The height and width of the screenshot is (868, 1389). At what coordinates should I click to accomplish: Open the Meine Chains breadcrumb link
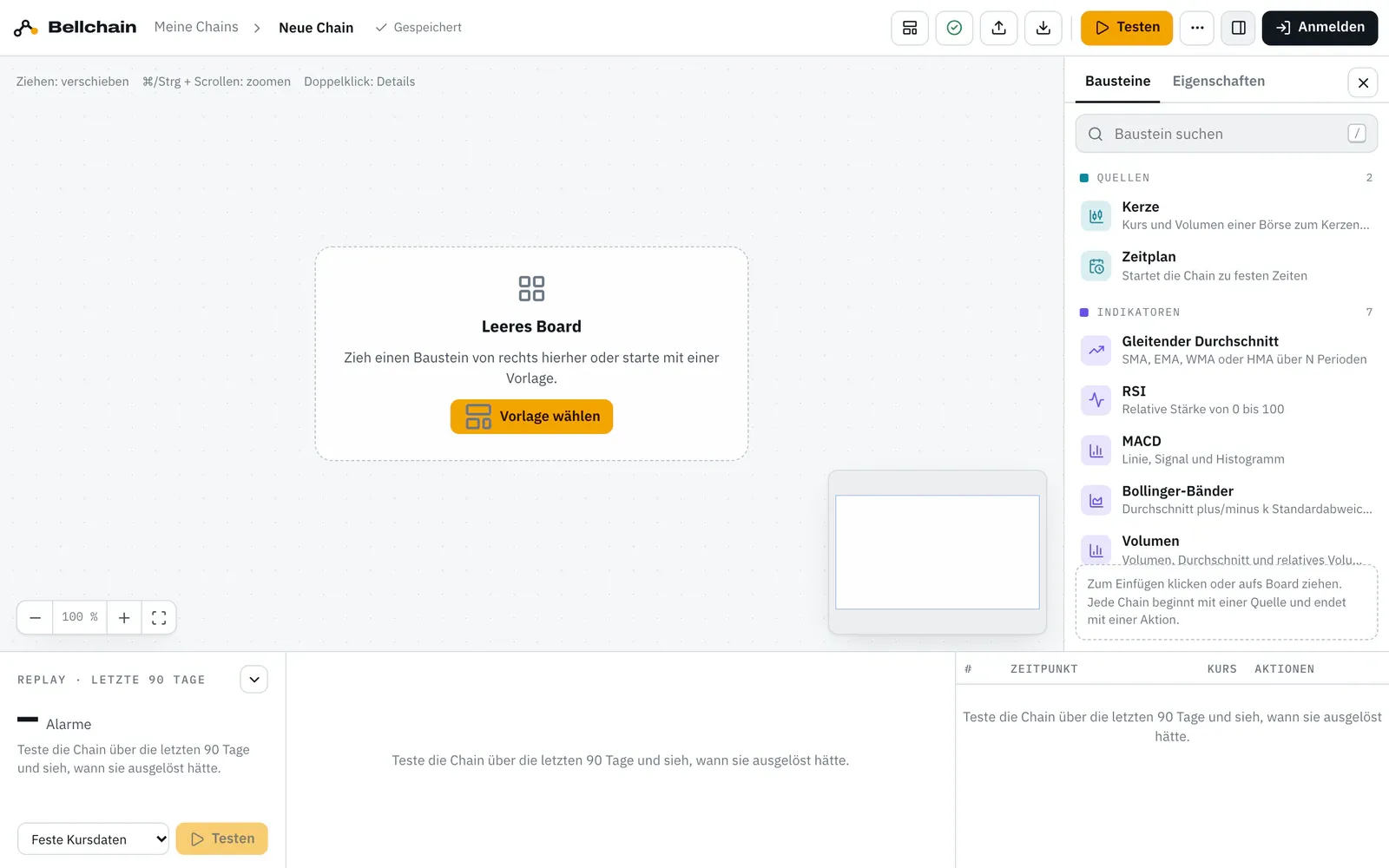click(x=196, y=27)
